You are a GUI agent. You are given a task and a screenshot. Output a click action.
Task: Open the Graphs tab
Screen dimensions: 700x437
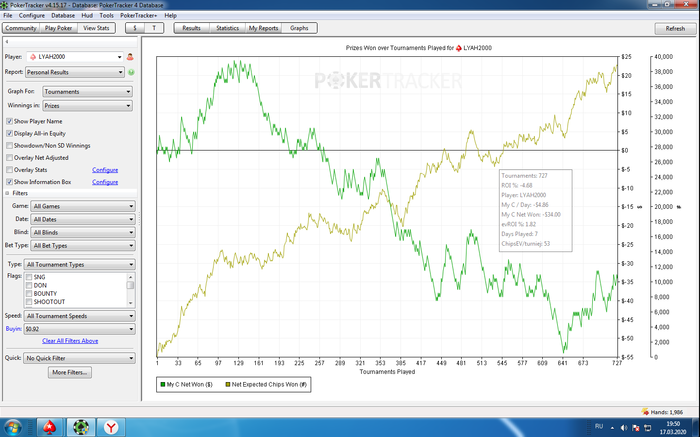(299, 28)
